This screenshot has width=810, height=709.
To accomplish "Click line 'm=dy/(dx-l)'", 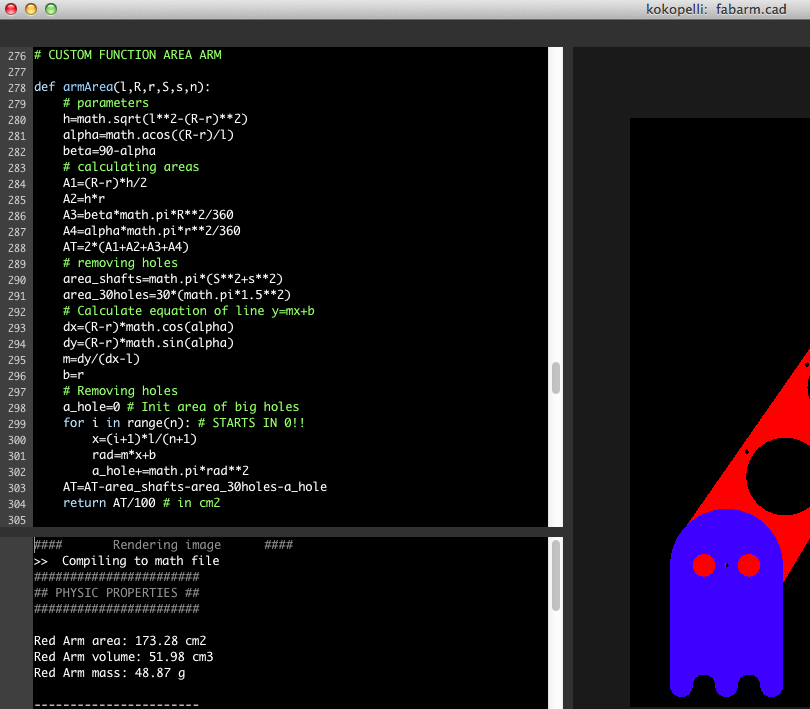I will tap(101, 359).
